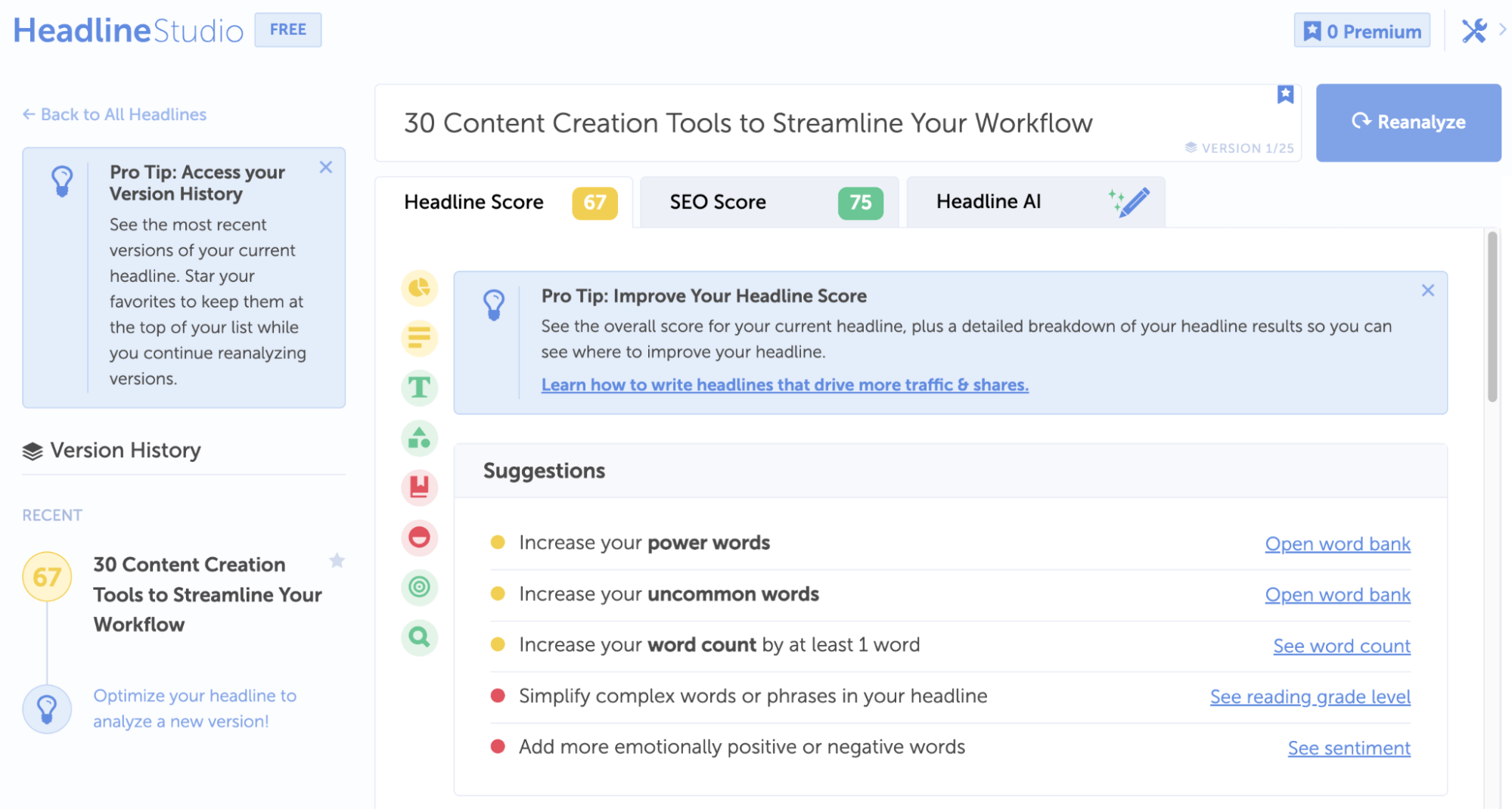
Task: Dismiss the Version History pro tip
Action: 326,167
